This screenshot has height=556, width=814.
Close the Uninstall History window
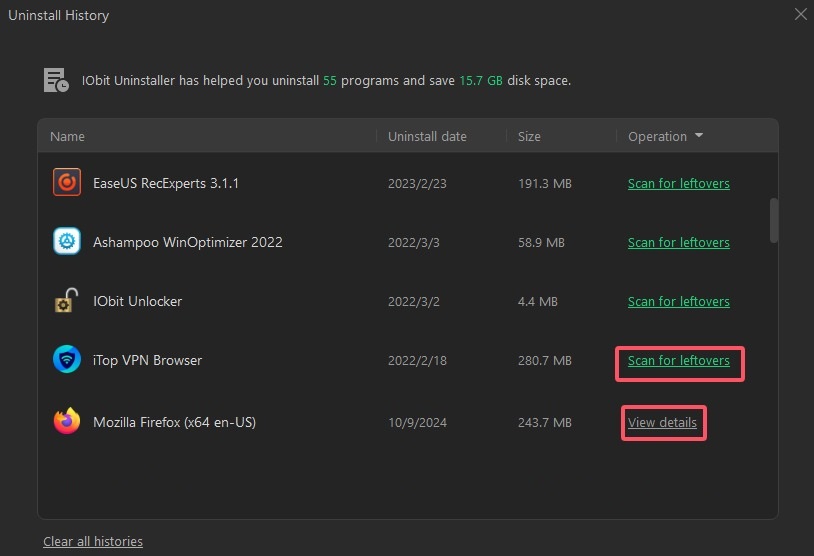click(x=801, y=14)
